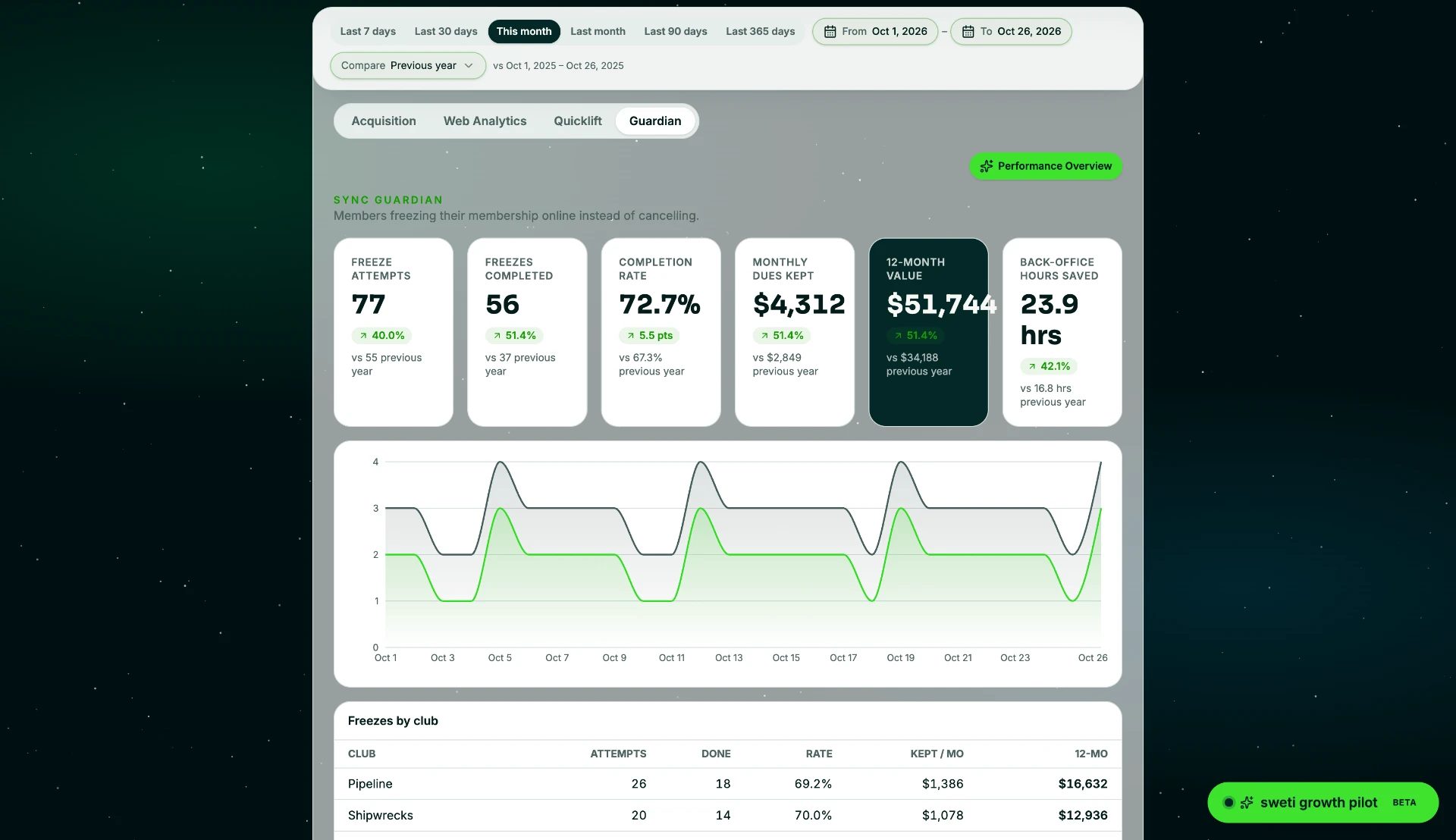This screenshot has height=840, width=1456.
Task: Select the Back-Office Hours Saved card
Action: coord(1062,332)
